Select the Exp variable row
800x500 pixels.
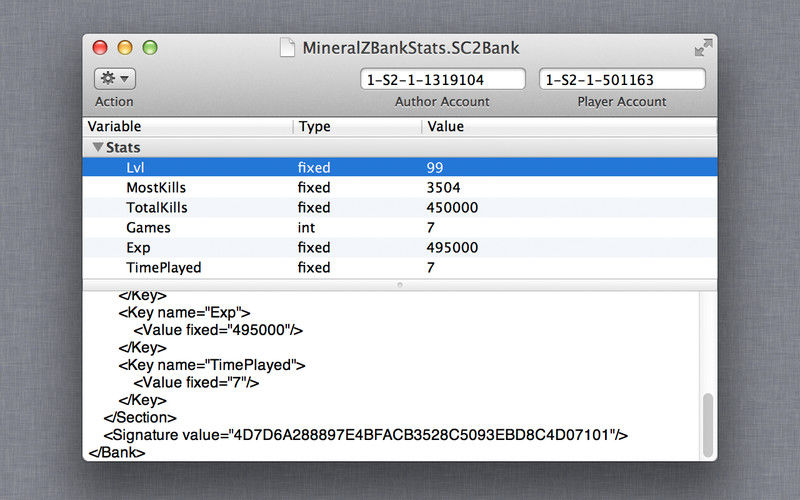pyautogui.click(x=138, y=247)
